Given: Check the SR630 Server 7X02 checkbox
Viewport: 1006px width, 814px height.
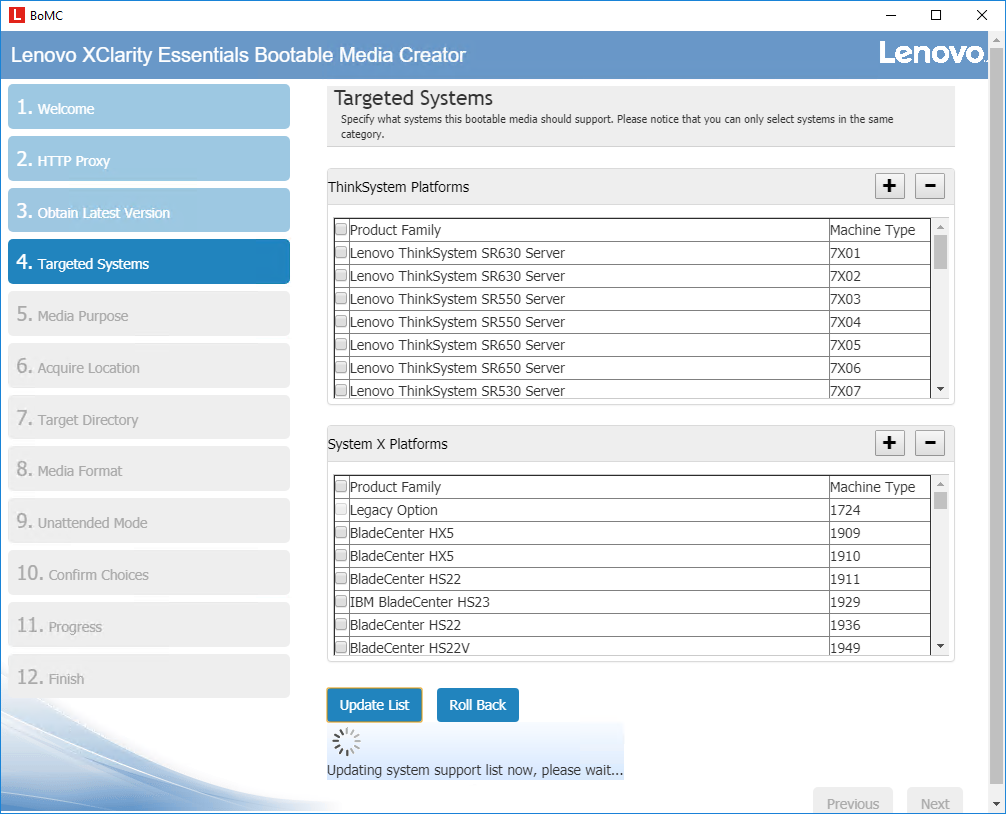Looking at the screenshot, I should click(x=341, y=275).
